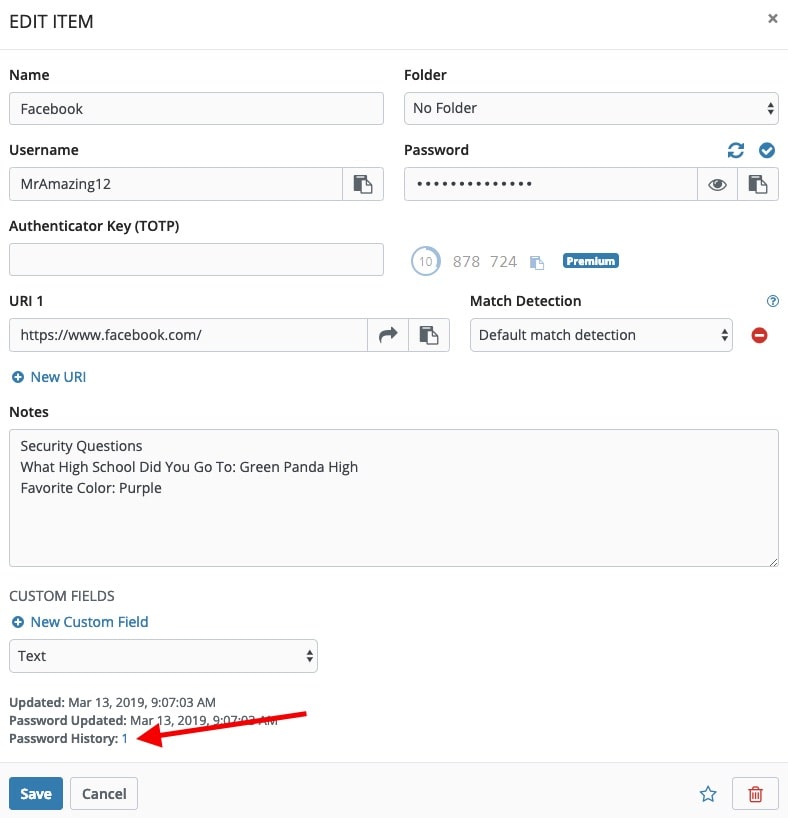The image size is (788, 818).
Task: Mark item as favorite with star
Action: coord(708,793)
